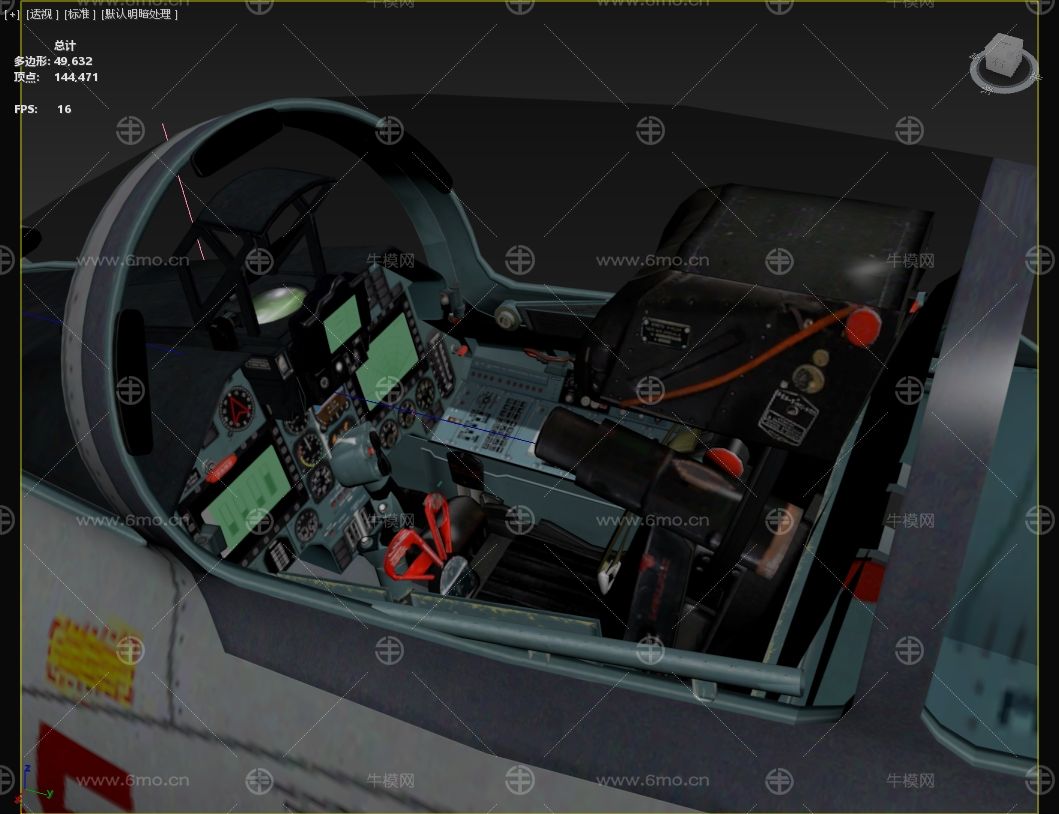Image resolution: width=1059 pixels, height=814 pixels.
Task: Open the 透视 perspective view menu
Action: point(42,15)
